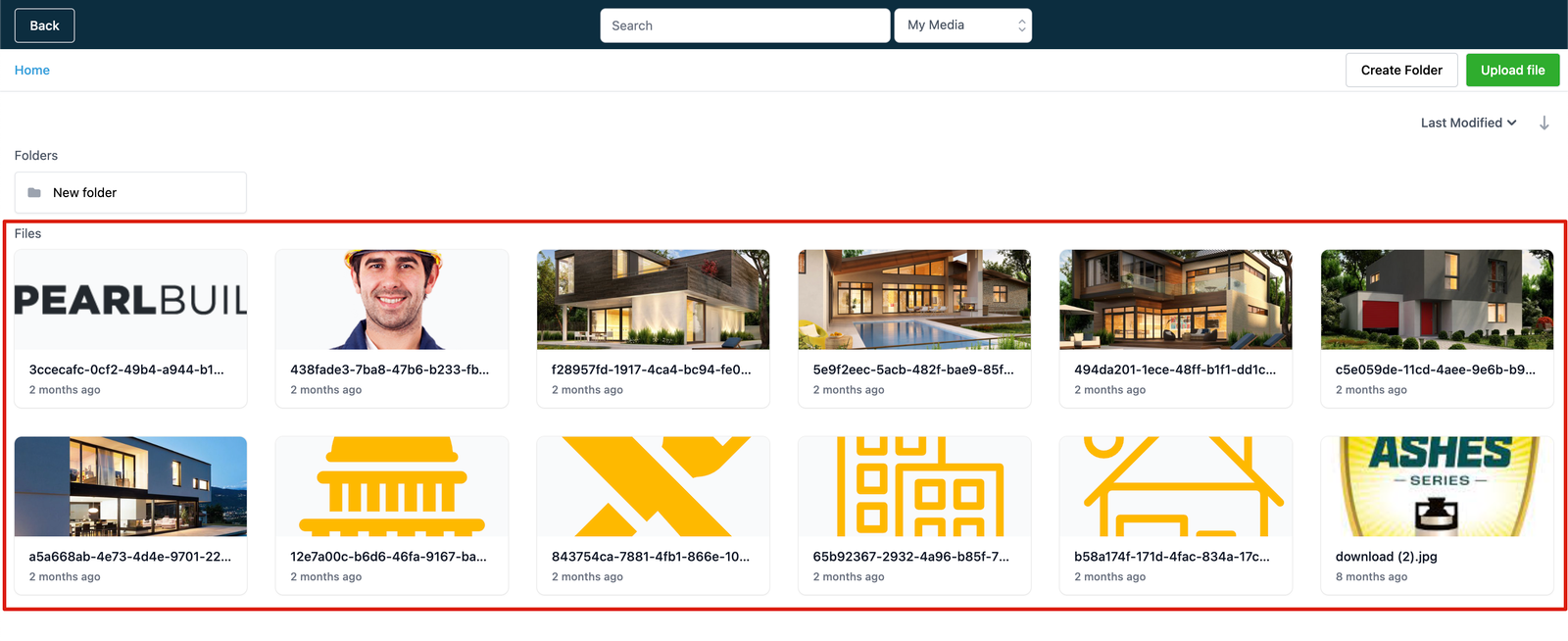Click the Back button
This screenshot has height=641, width=1568.
click(x=44, y=25)
